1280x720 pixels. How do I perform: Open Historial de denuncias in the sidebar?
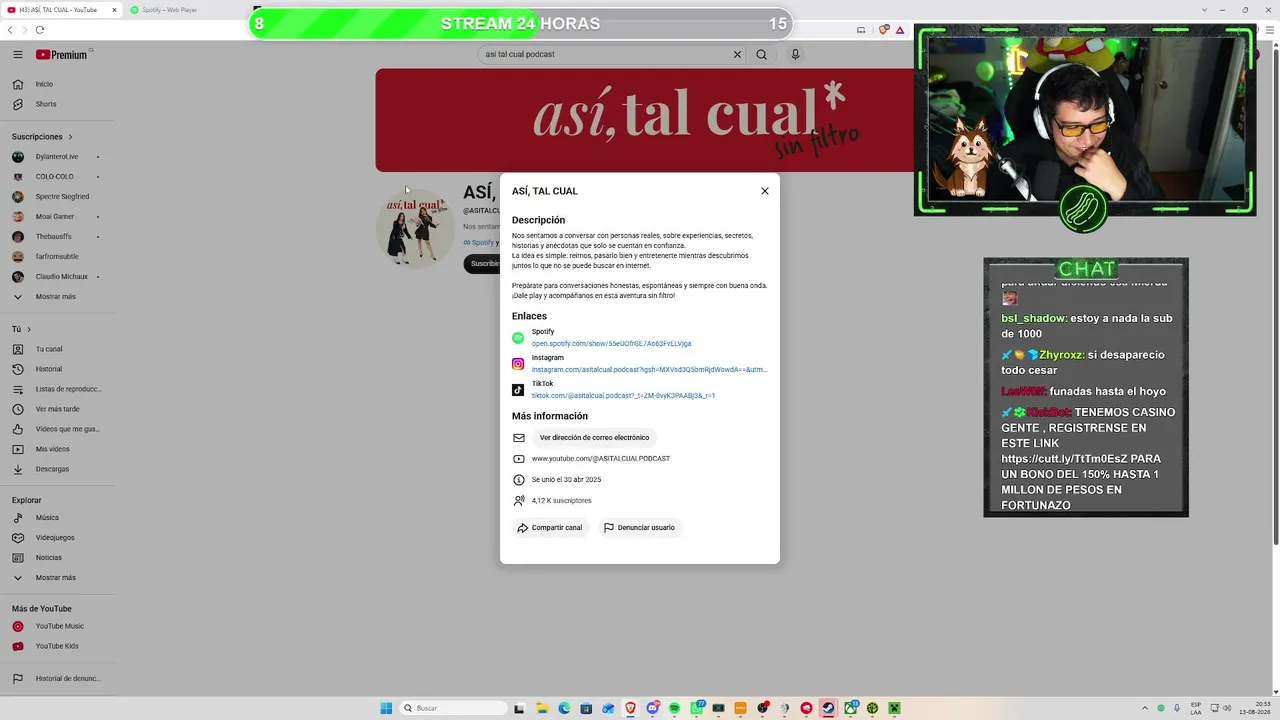[57, 679]
